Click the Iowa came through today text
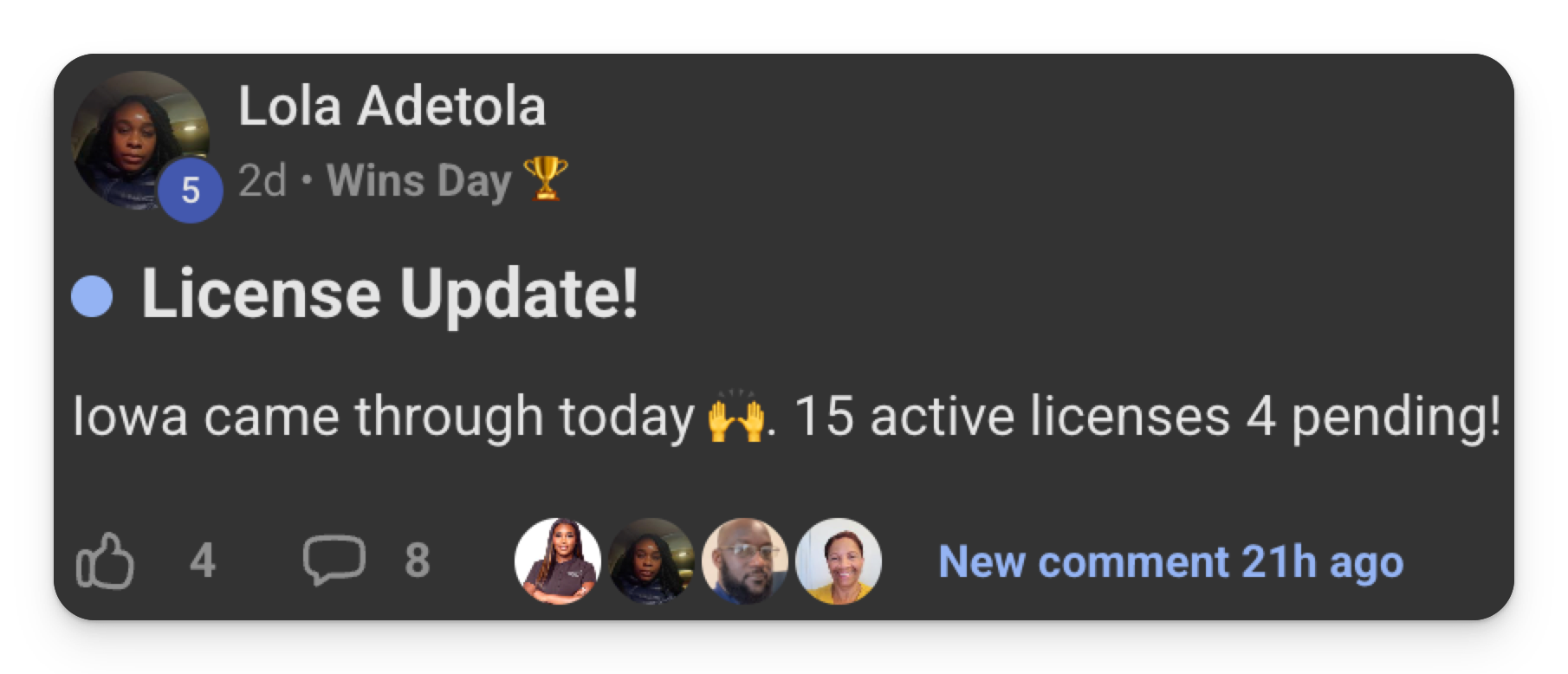Screen dimensions: 1568x674 tap(383, 417)
